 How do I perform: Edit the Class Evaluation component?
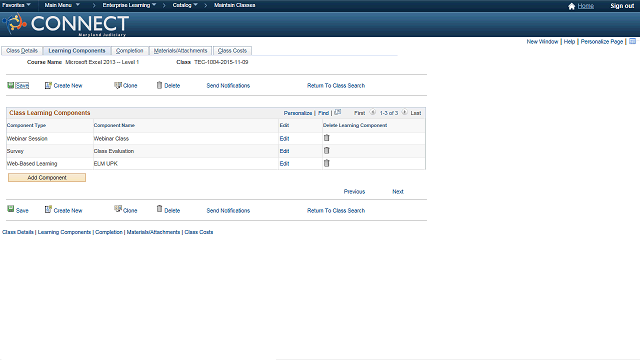(284, 151)
